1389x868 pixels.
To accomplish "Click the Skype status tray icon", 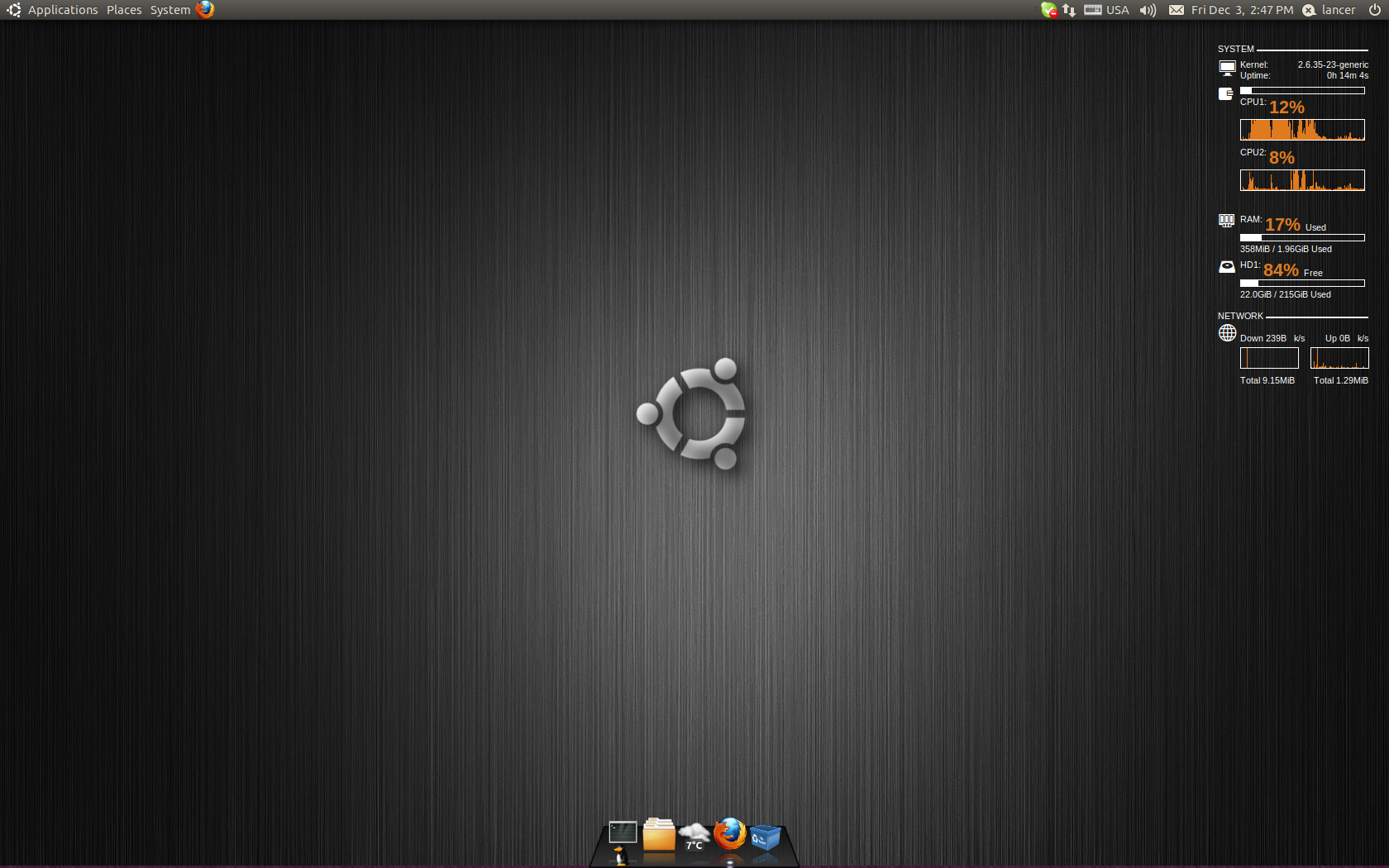I will click(x=1048, y=10).
